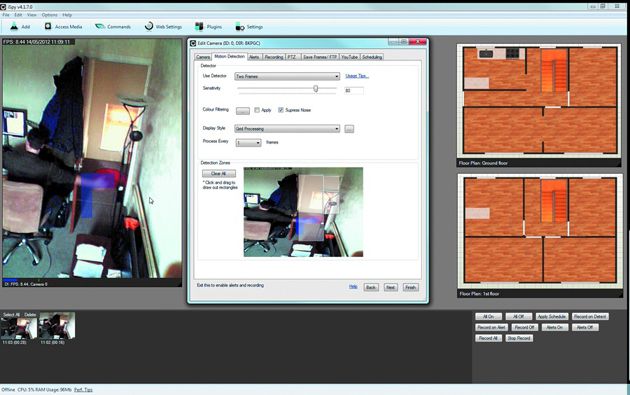This screenshot has height=395, width=630.
Task: Click the All On button
Action: 488,317
